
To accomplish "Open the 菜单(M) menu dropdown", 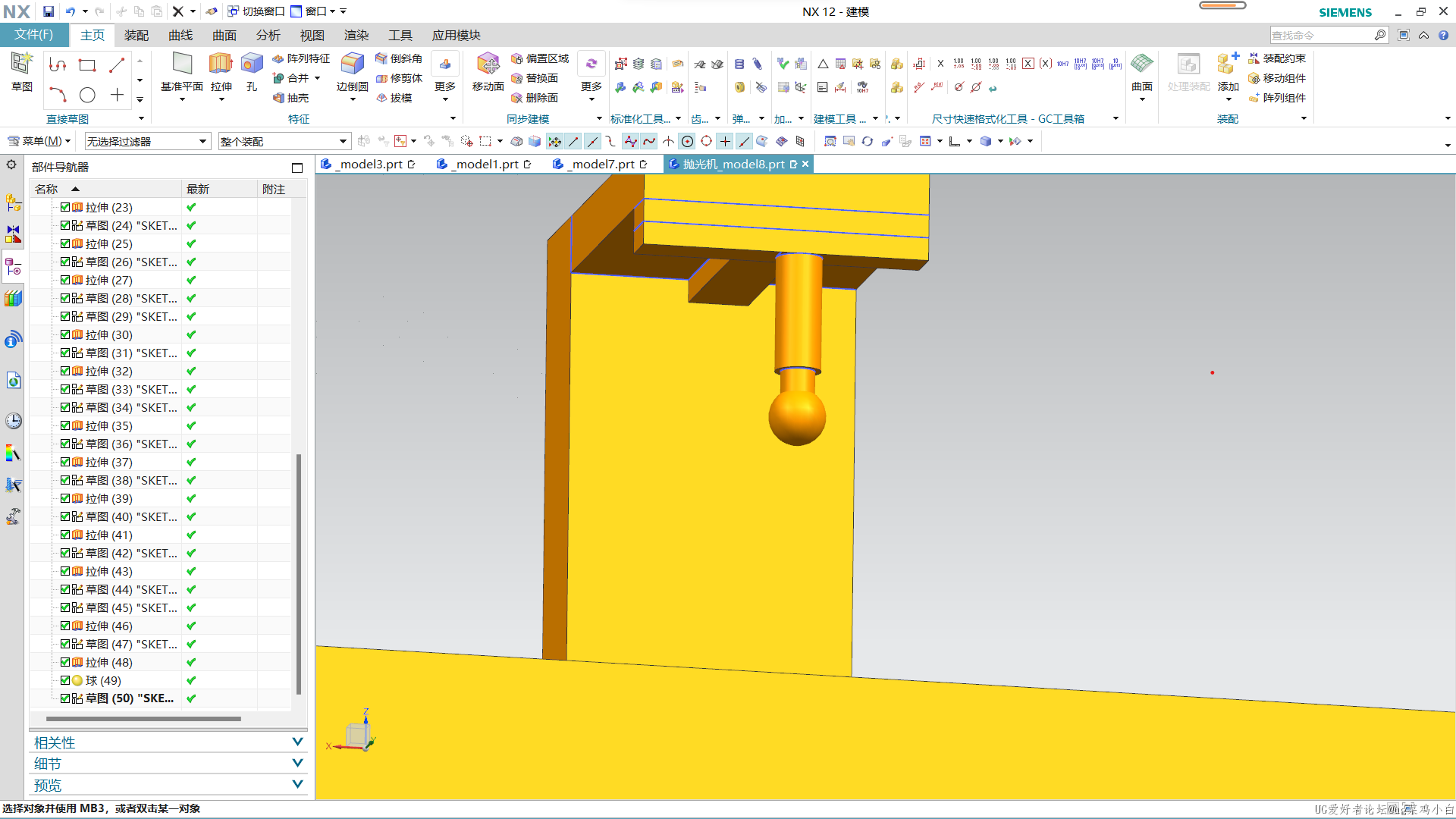I will (x=39, y=141).
